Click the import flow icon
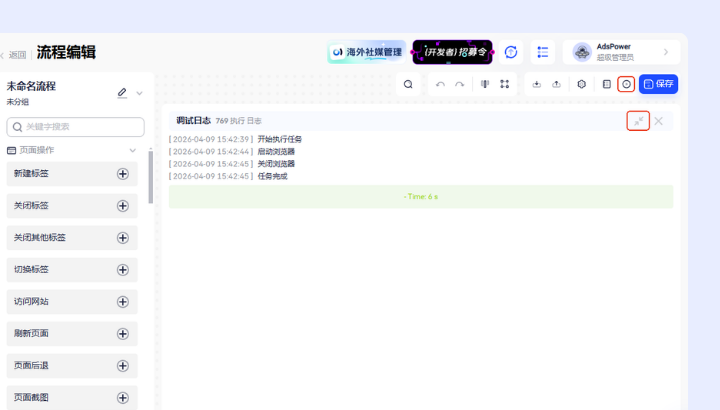 click(x=537, y=84)
